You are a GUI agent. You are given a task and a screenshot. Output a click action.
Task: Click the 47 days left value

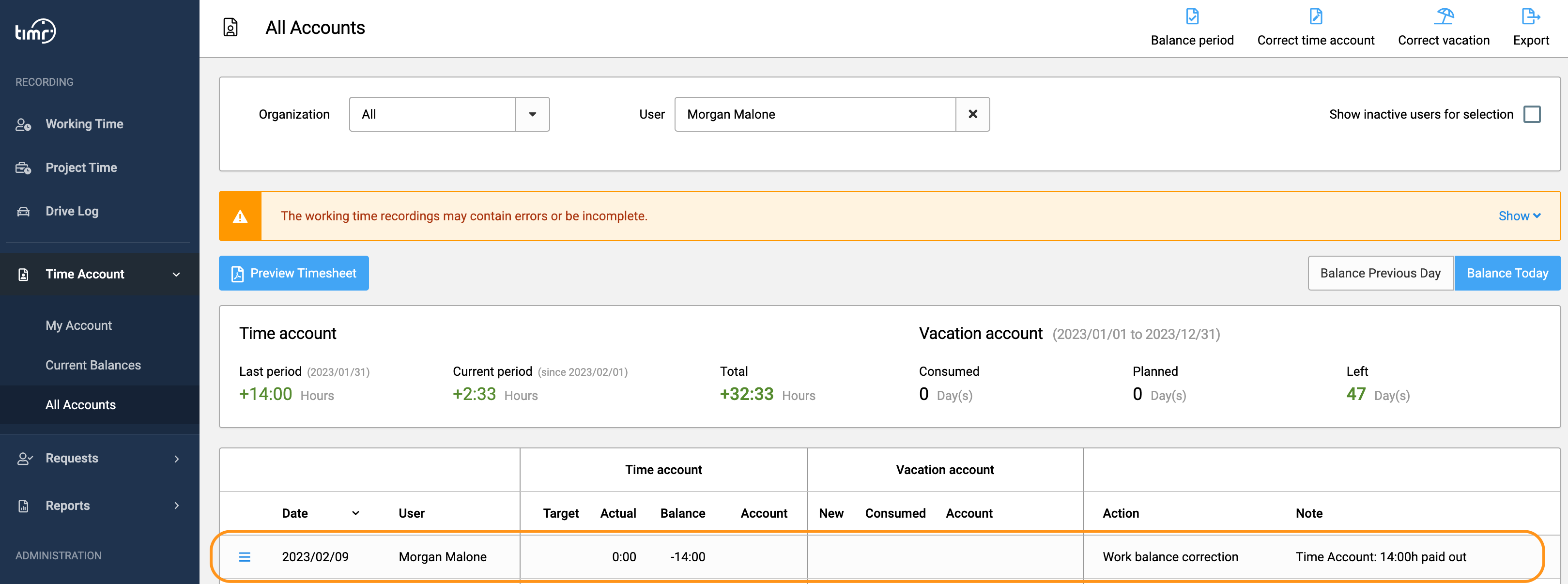[1355, 395]
